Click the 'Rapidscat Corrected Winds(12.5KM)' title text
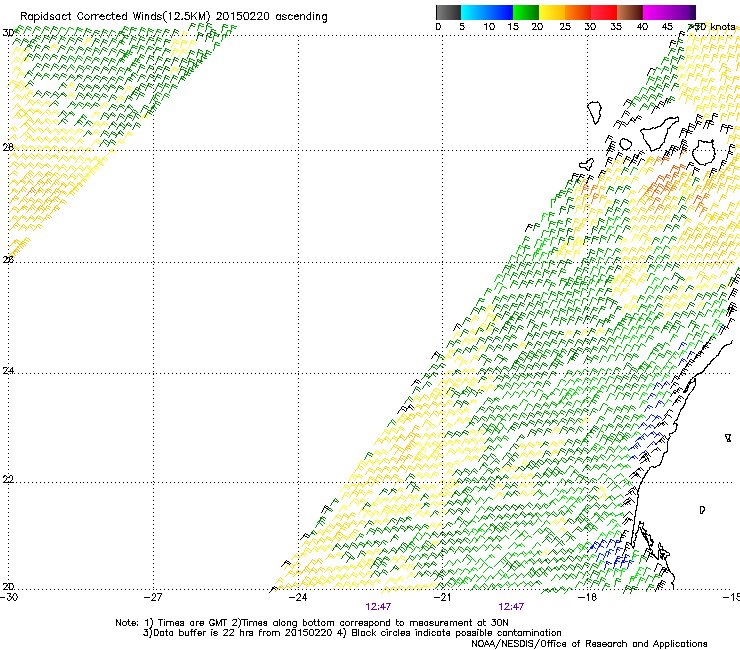740x650 pixels. (115, 17)
